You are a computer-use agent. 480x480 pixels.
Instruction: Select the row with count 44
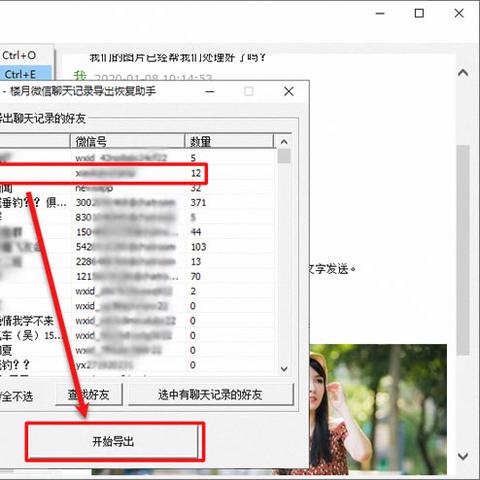click(x=137, y=232)
